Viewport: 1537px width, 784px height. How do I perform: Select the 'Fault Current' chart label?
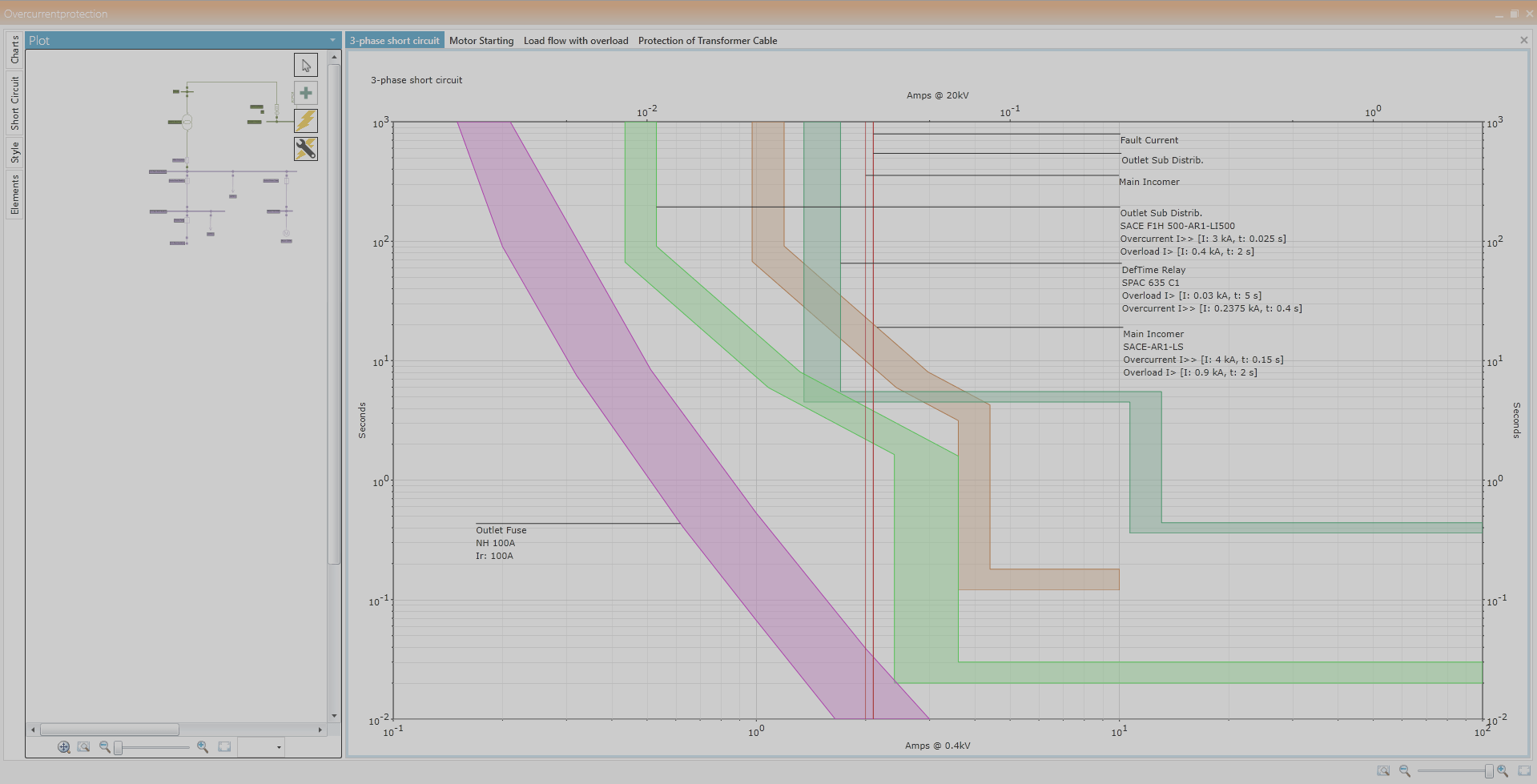(1149, 140)
